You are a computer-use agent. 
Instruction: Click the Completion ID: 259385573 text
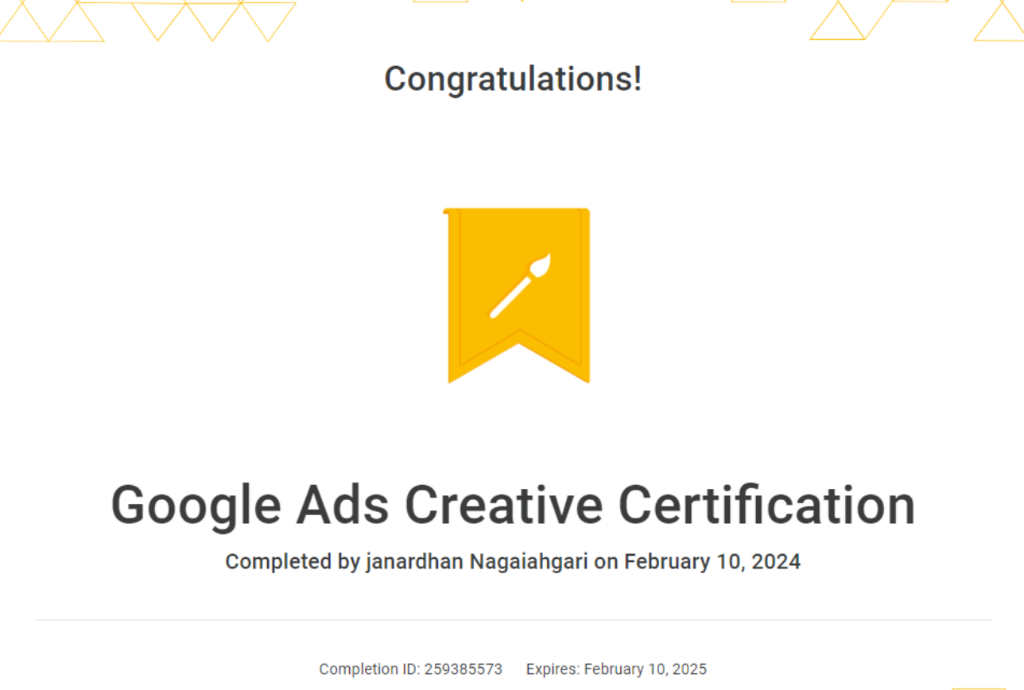click(411, 669)
